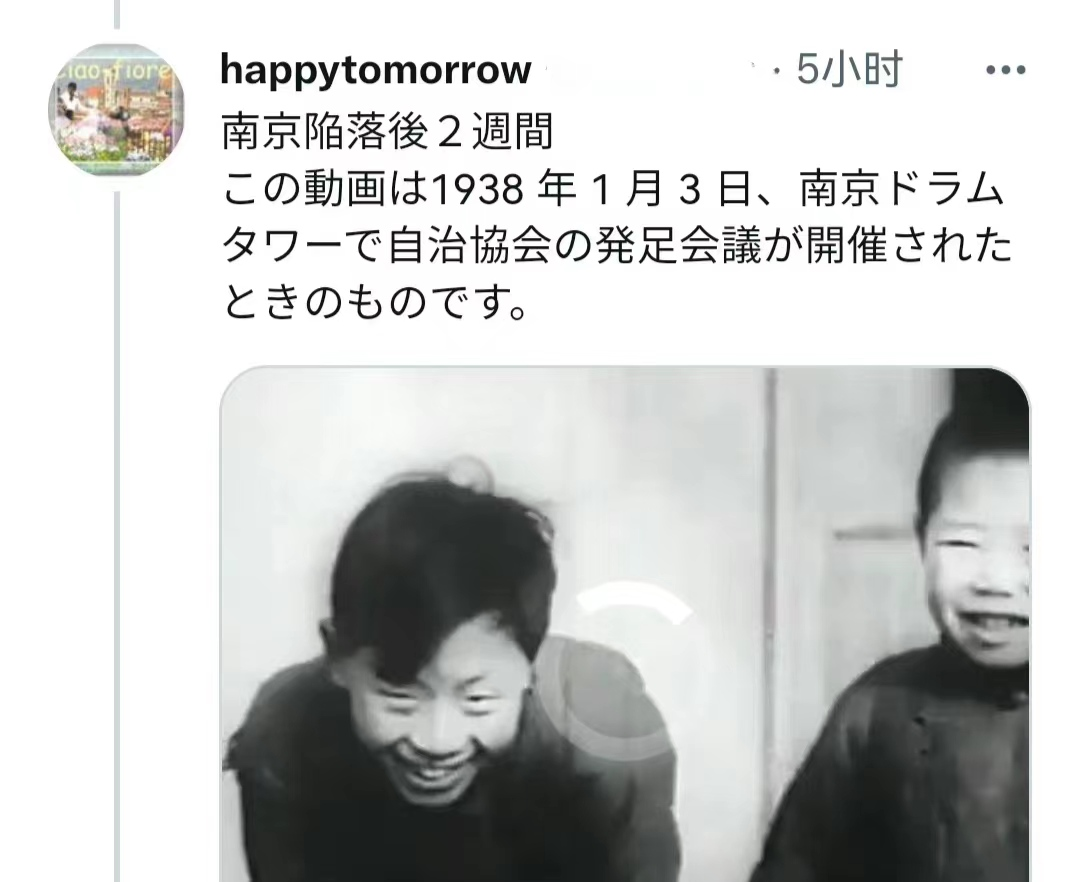This screenshot has height=882, width=1080.
Task: Click the rounded top-left corner of the video
Action: [238, 385]
